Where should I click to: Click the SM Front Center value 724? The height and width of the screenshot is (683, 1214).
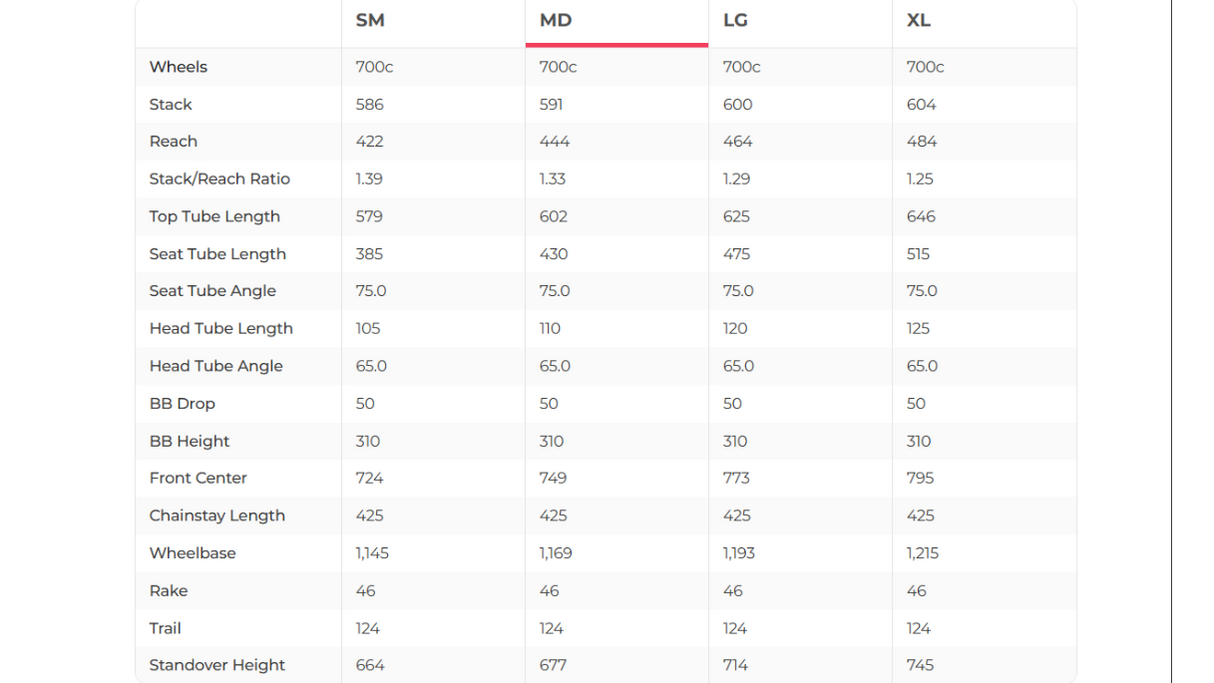[369, 478]
